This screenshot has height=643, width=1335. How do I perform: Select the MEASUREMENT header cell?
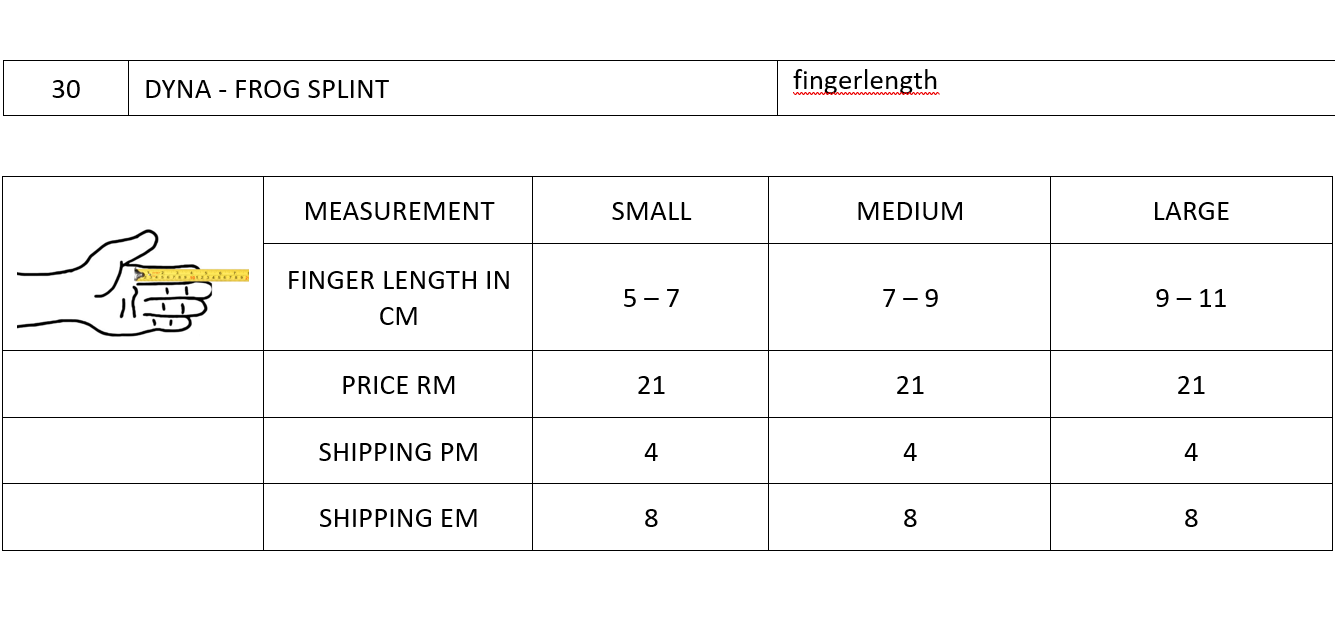[x=398, y=211]
